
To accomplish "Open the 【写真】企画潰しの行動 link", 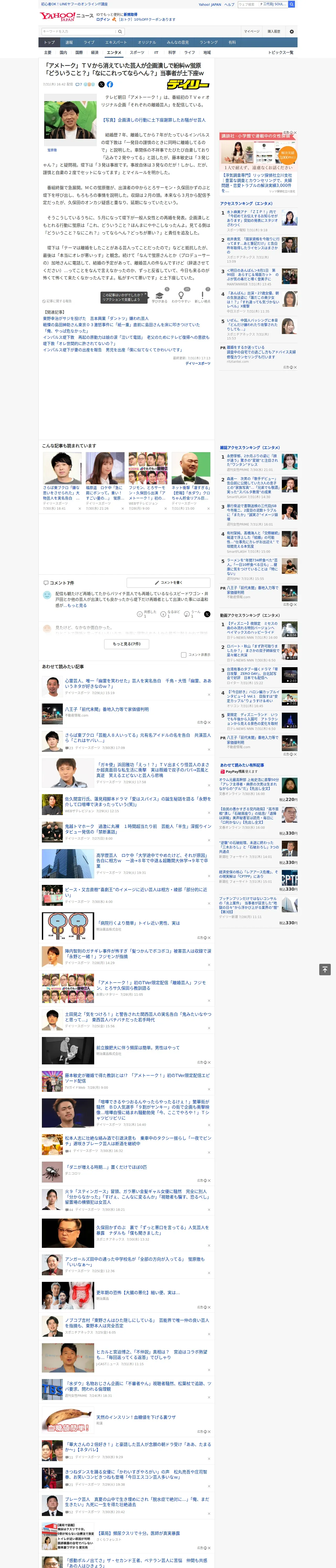I will click(x=153, y=120).
